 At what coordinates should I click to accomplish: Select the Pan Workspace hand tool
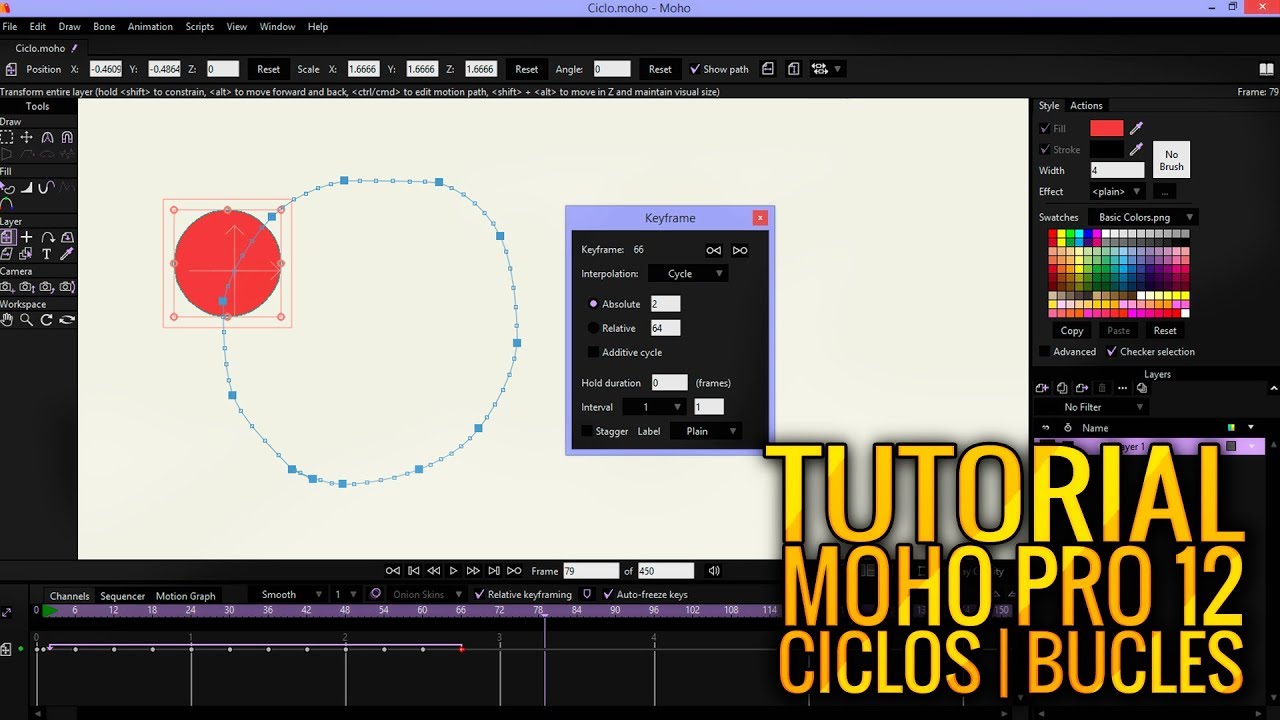(7, 320)
